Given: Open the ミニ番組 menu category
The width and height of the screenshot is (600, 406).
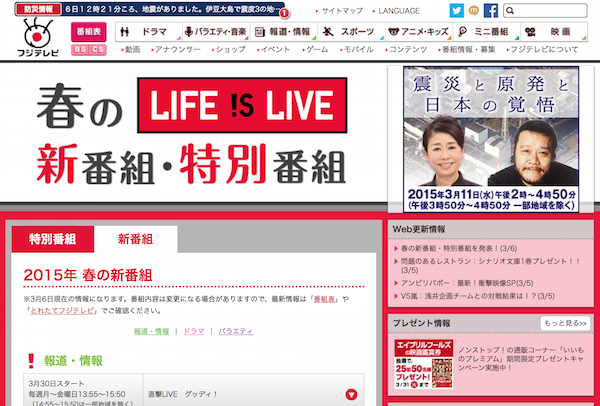Looking at the screenshot, I should point(486,32).
